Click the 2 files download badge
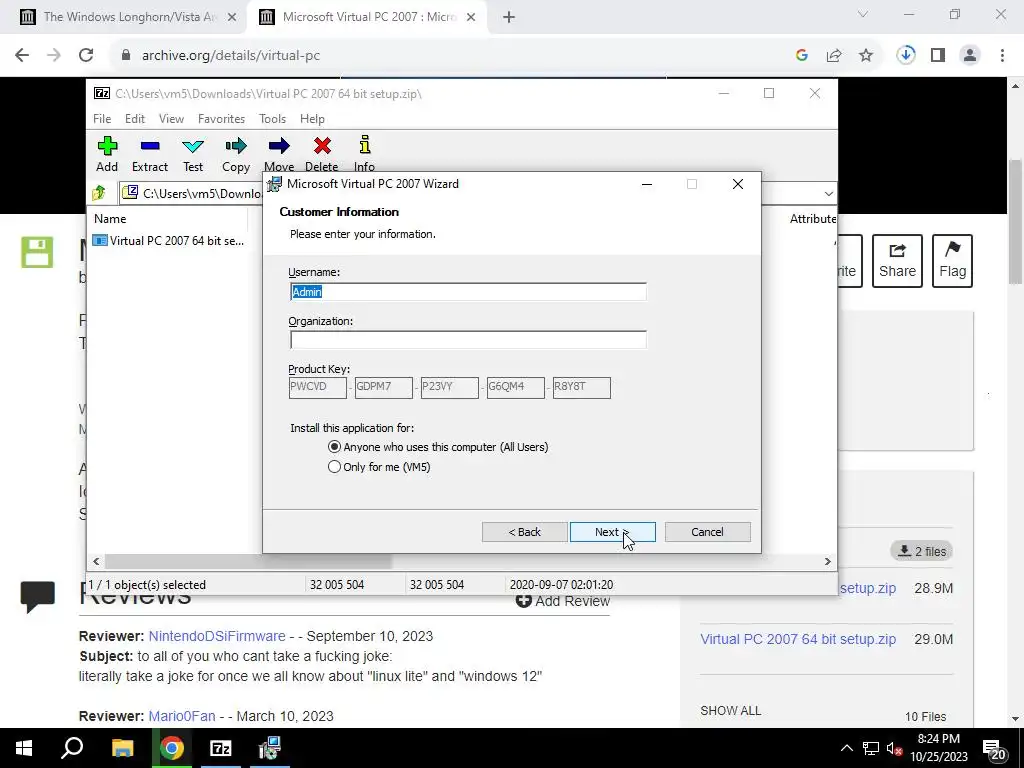Viewport: 1024px width, 768px height. pos(921,551)
